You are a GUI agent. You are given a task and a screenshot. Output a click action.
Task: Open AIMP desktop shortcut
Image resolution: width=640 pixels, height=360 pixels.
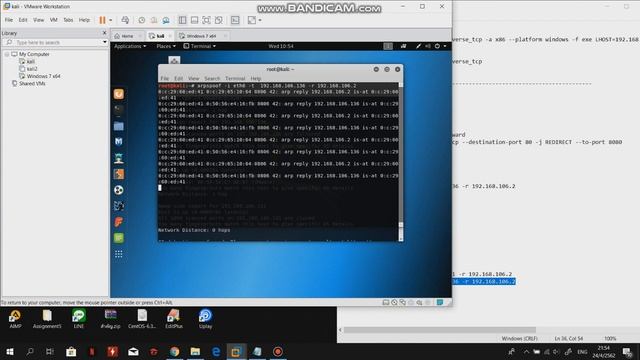tap(15, 319)
